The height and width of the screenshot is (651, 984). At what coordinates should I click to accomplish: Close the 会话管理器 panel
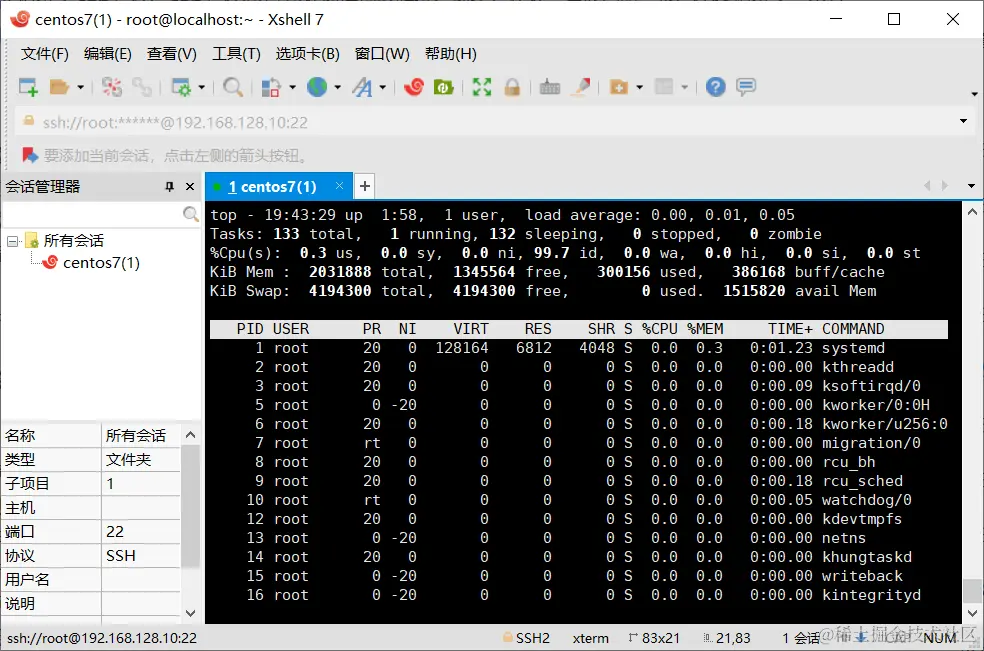(x=190, y=186)
